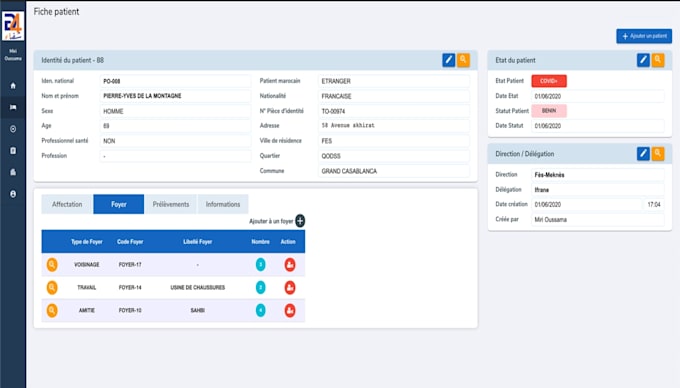The width and height of the screenshot is (680, 388).
Task: Click Ajouter à un foyer label
Action: click(x=271, y=221)
